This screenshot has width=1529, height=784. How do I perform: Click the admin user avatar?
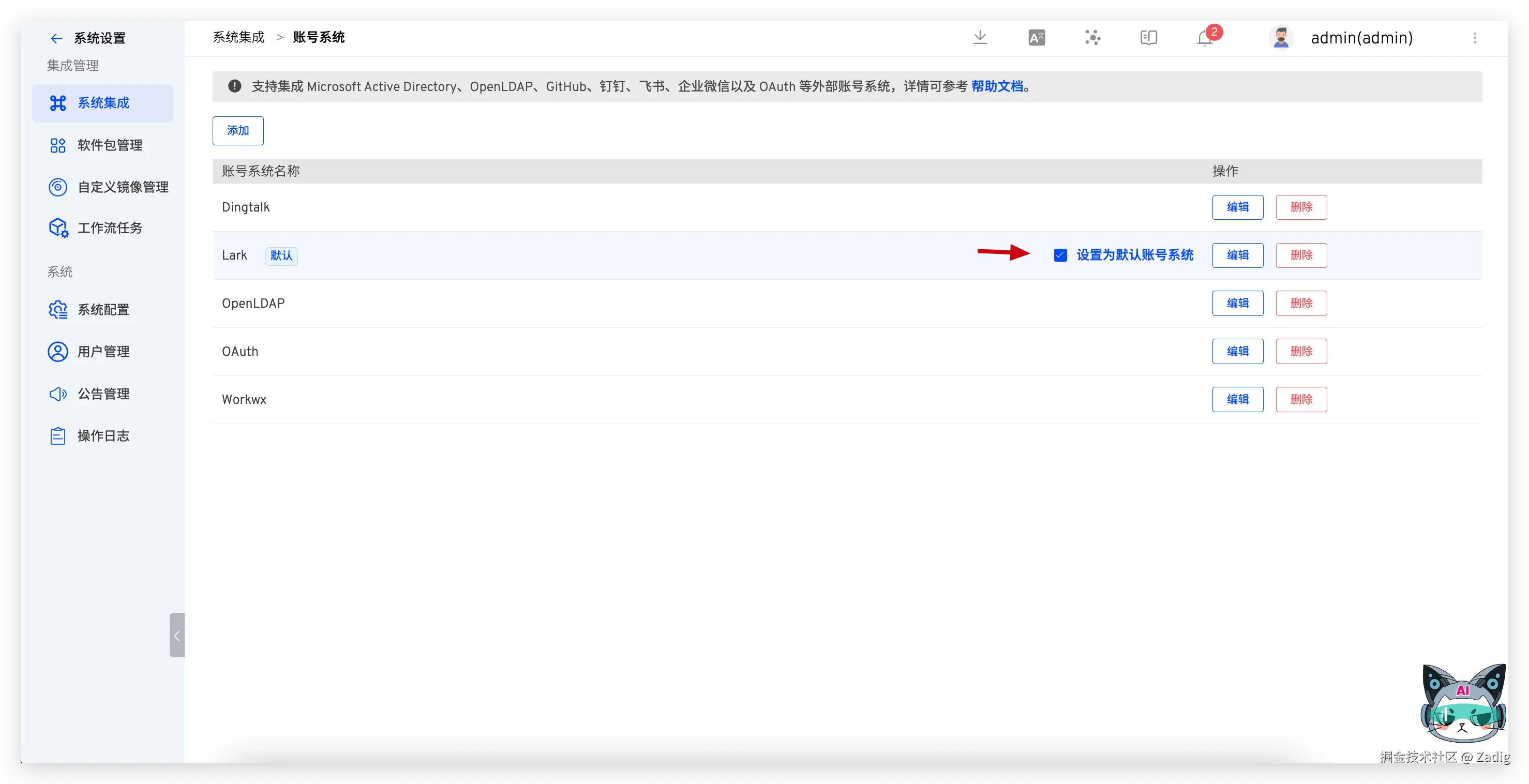[1281, 38]
